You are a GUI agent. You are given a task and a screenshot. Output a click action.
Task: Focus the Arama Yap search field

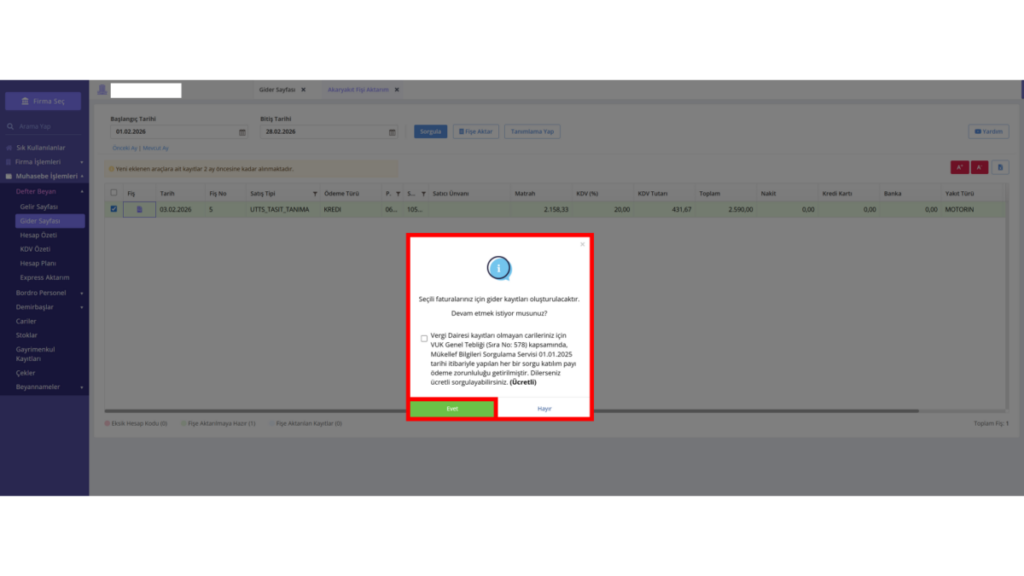[x=43, y=126]
